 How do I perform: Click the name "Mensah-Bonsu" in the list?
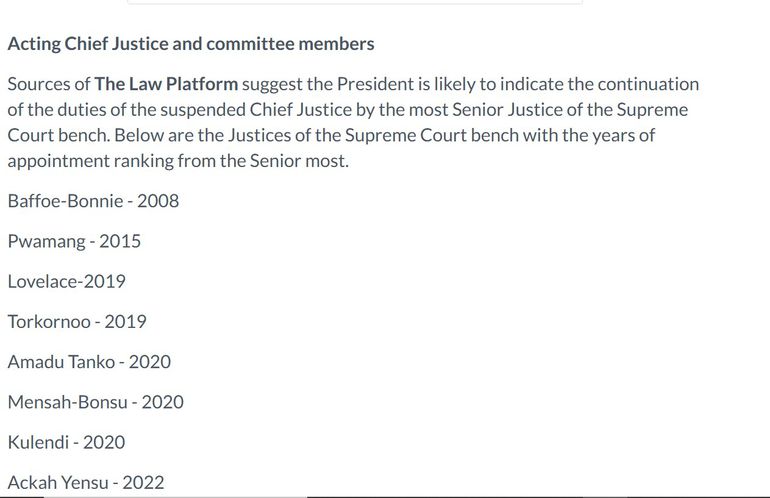tap(67, 402)
